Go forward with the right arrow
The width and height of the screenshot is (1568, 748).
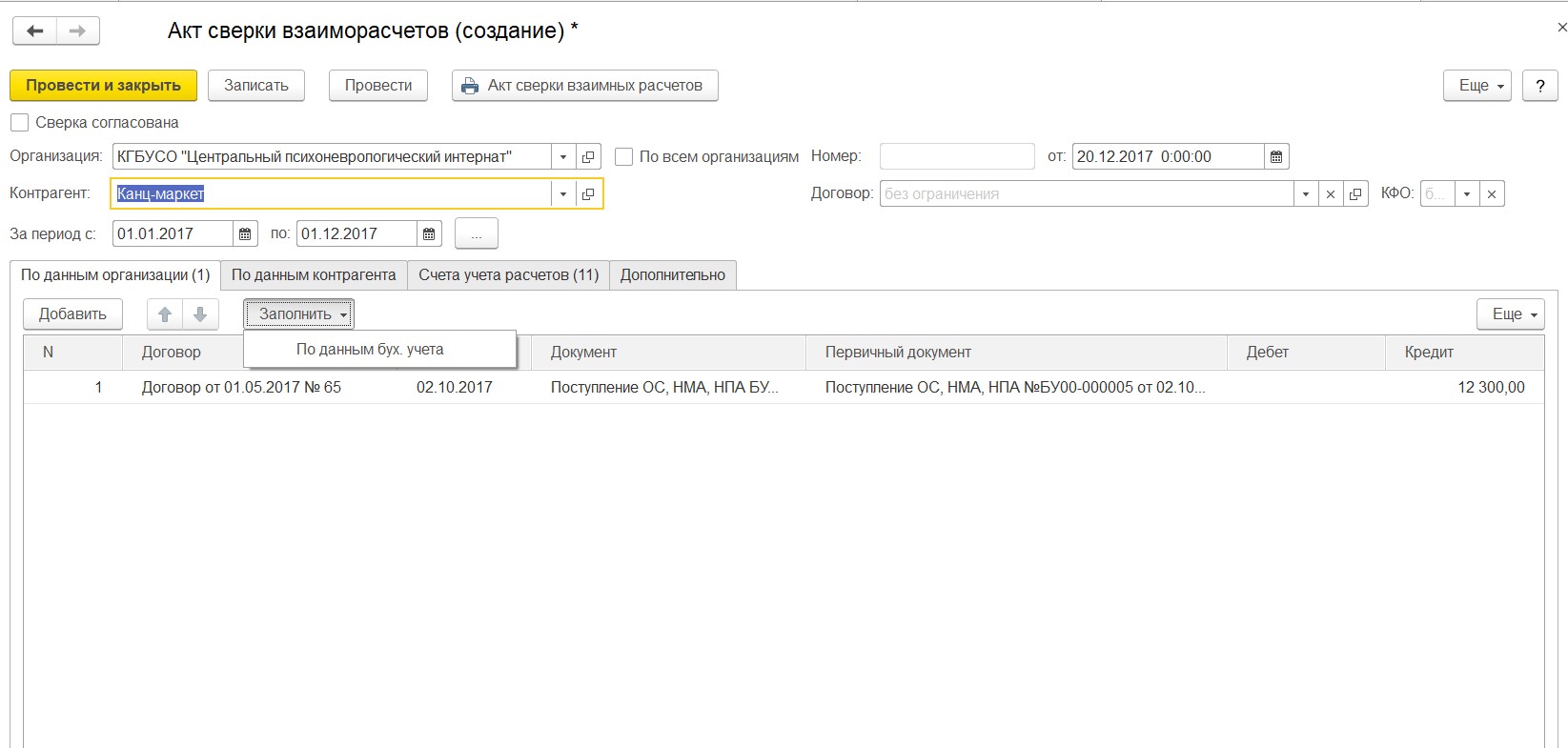click(78, 30)
